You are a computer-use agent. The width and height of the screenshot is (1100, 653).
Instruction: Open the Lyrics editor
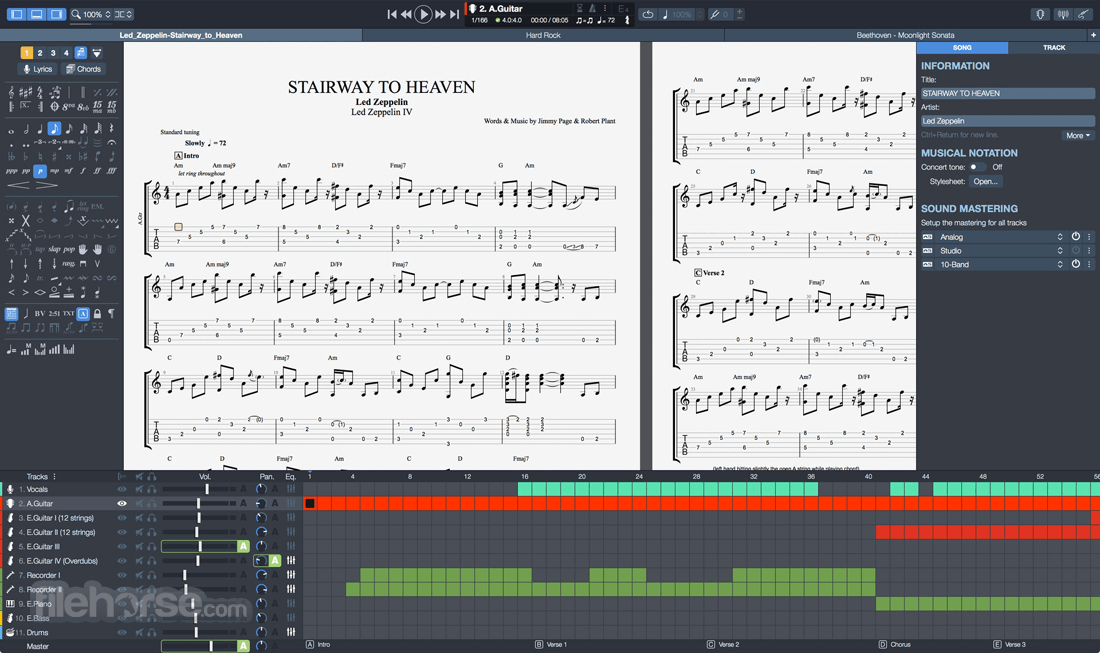pyautogui.click(x=37, y=69)
